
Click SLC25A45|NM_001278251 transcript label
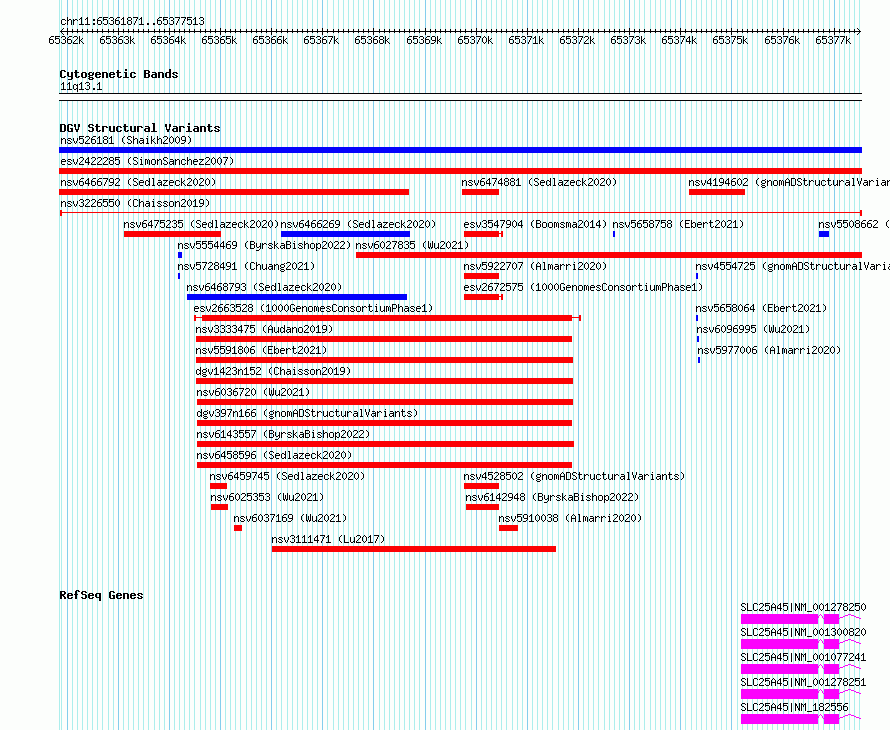tap(803, 682)
